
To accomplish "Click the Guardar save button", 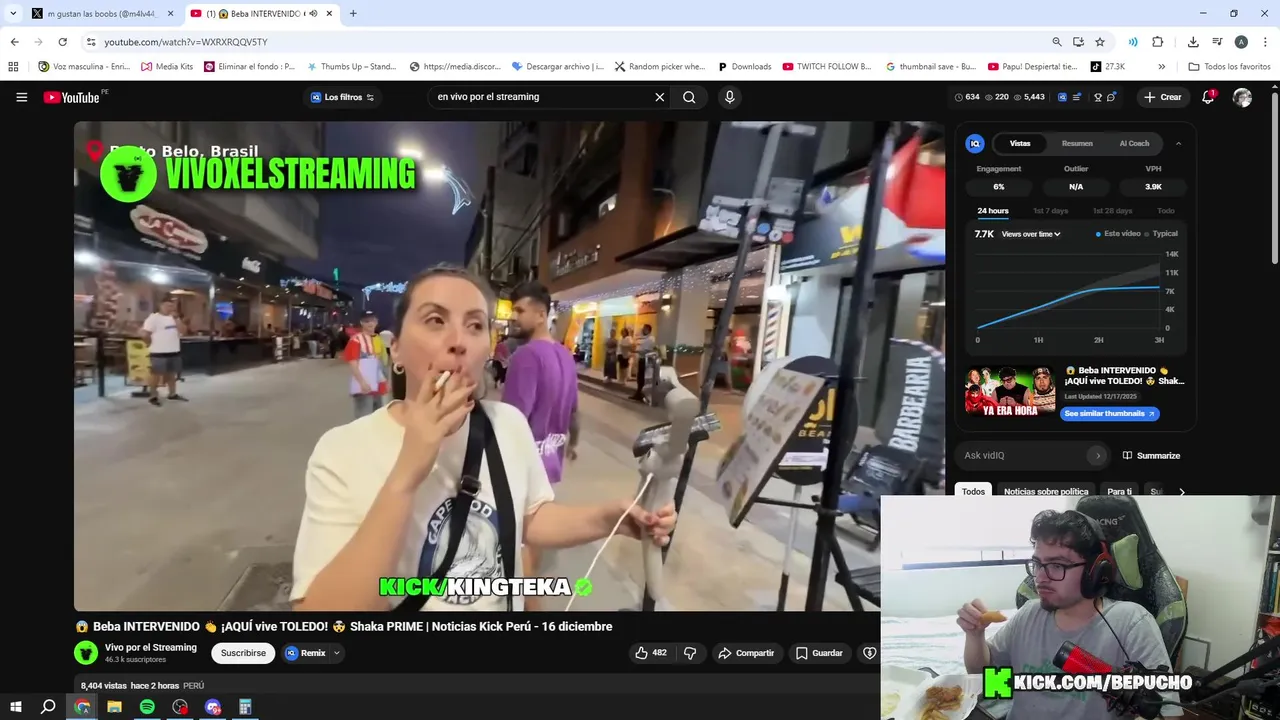I will pos(819,653).
